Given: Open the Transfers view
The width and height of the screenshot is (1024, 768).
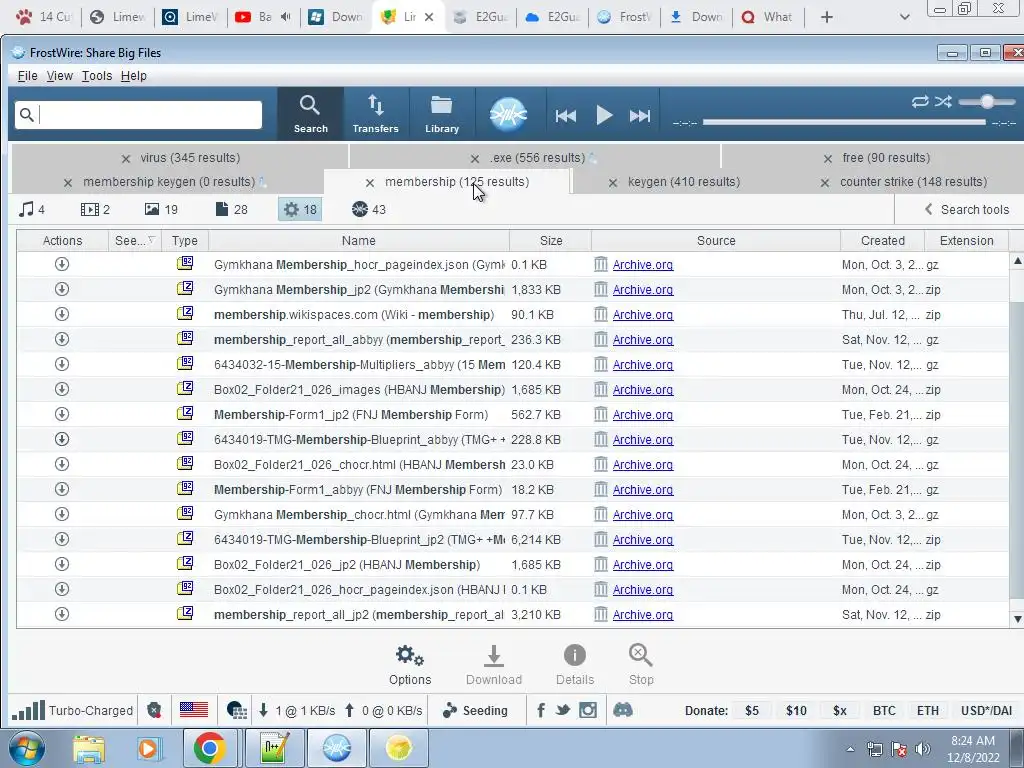Looking at the screenshot, I should click(376, 114).
